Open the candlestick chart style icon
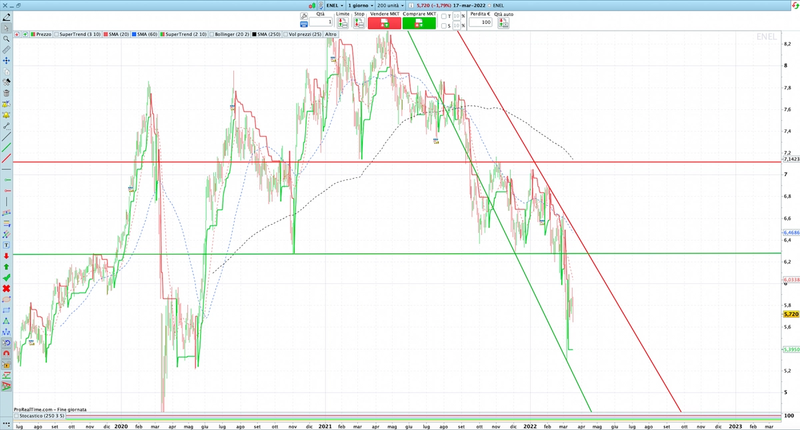Screen dimensions: 800x430 point(312,5)
